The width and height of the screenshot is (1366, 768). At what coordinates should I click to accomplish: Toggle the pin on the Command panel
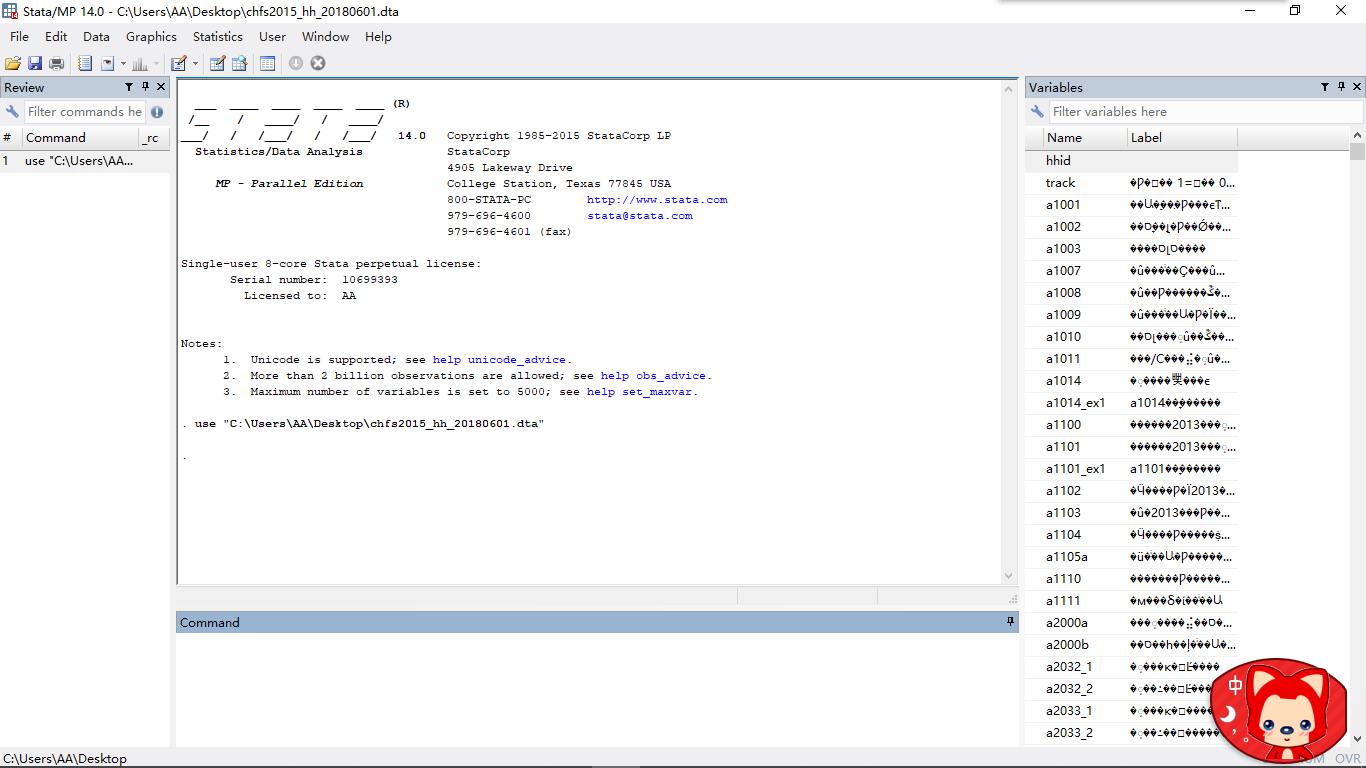[x=1010, y=622]
